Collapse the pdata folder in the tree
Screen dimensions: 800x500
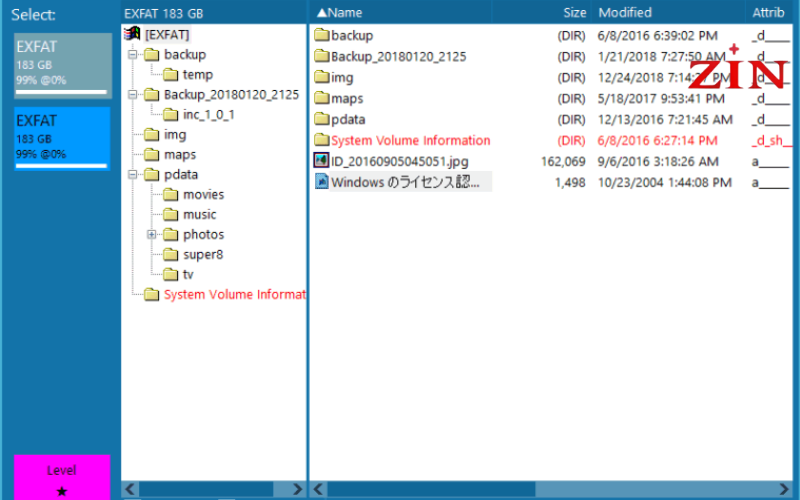[133, 174]
